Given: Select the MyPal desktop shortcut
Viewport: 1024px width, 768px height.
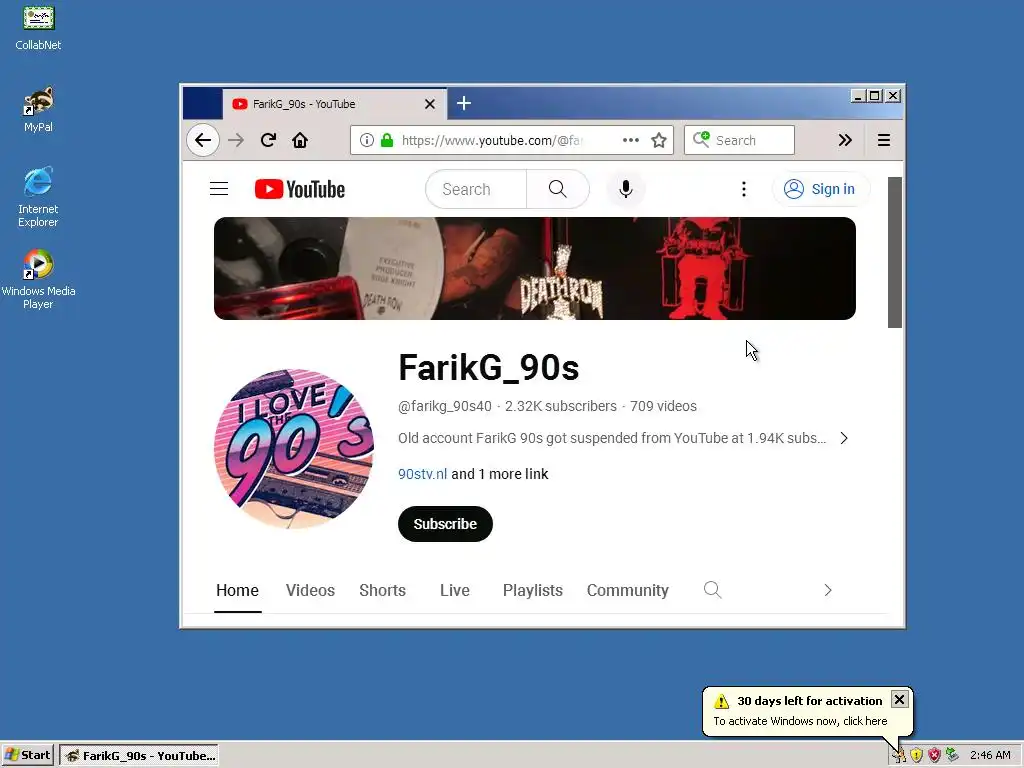Looking at the screenshot, I should coord(38,109).
